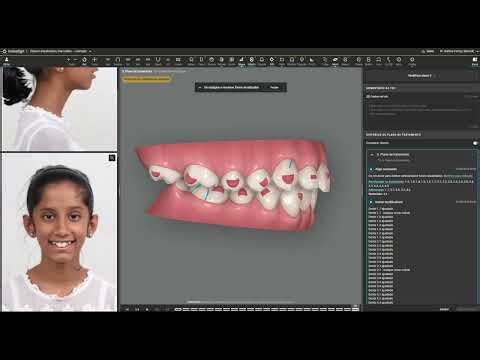Open the smiling frontal face photo

click(59, 232)
